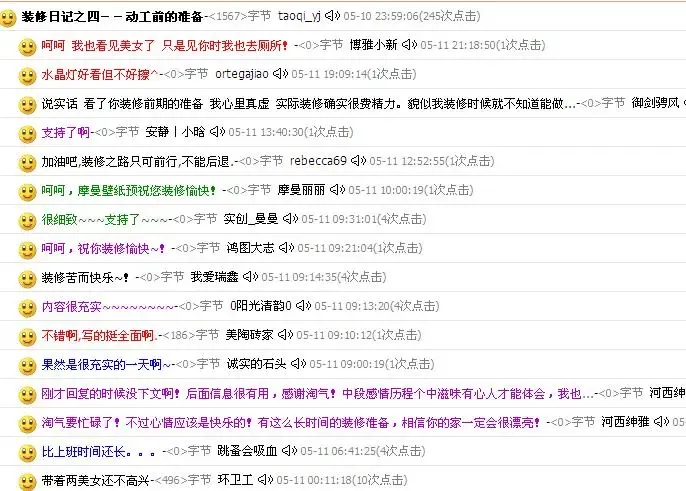Click smiley icon beside 带著两美女还不高兴
Image resolution: width=686 pixels, height=491 pixels.
27,482
